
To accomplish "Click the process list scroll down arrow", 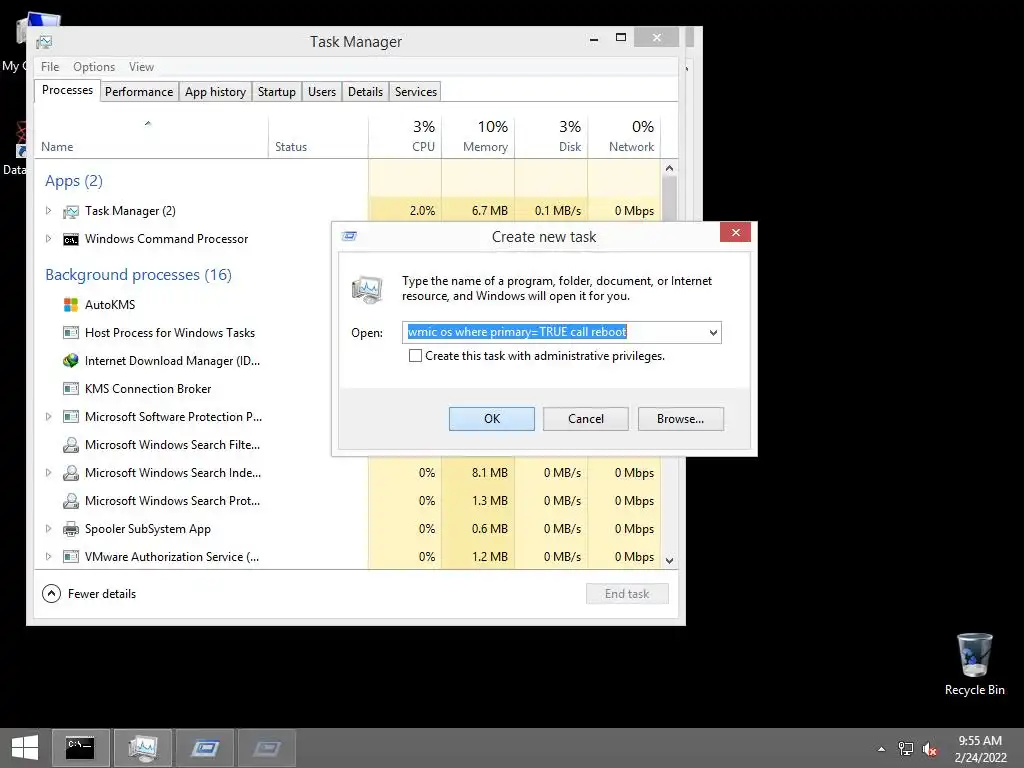I will 669,560.
